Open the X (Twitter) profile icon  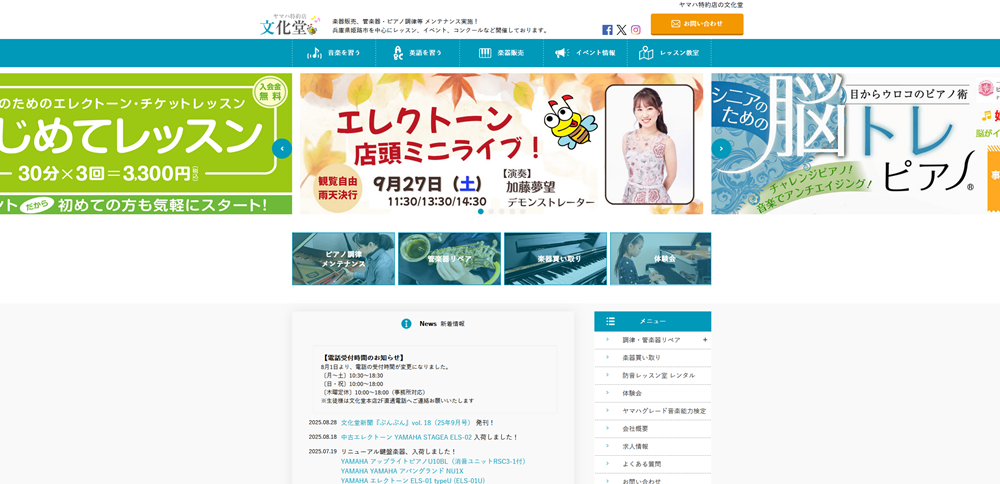(x=621, y=30)
